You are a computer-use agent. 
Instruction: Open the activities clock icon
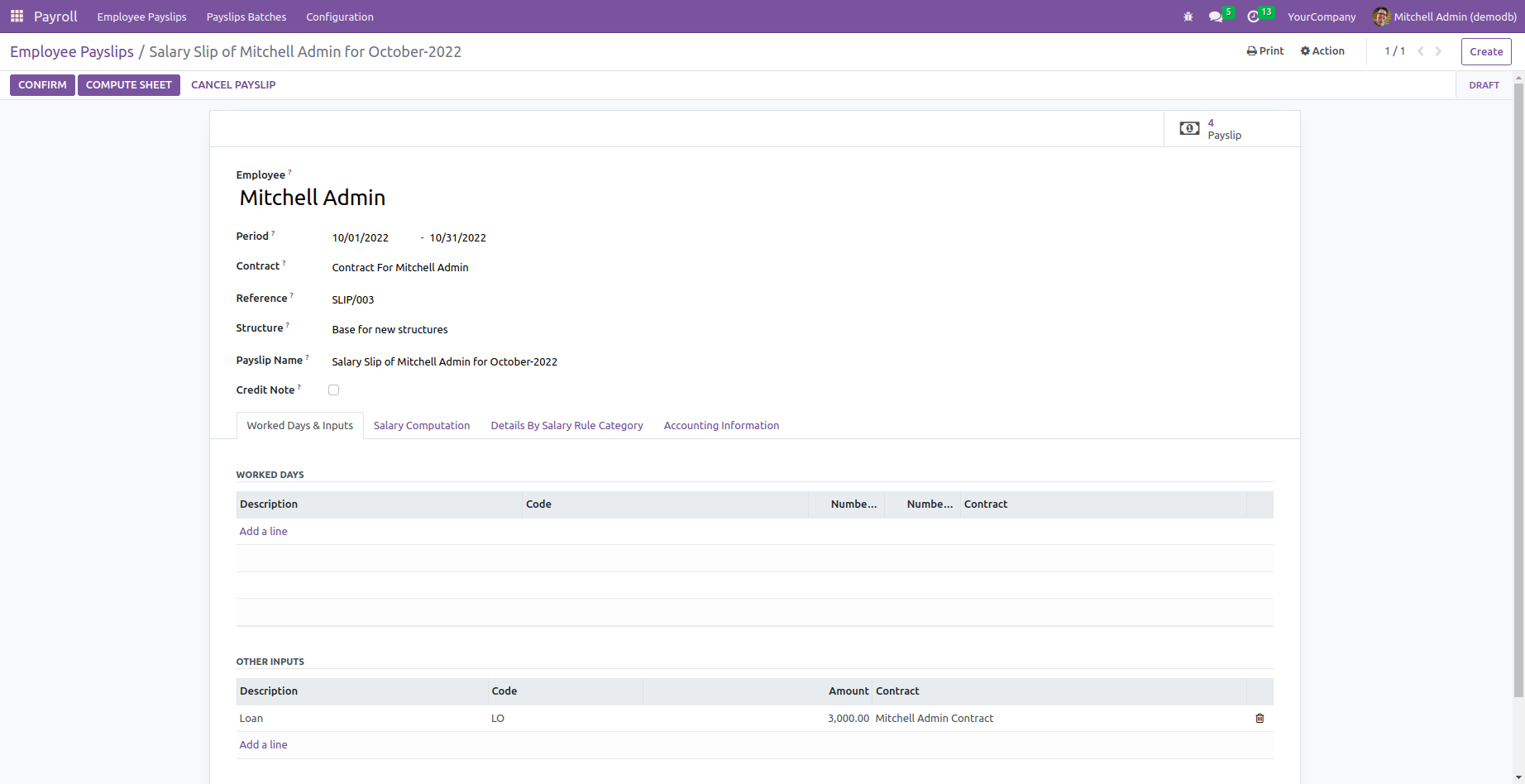point(1253,17)
